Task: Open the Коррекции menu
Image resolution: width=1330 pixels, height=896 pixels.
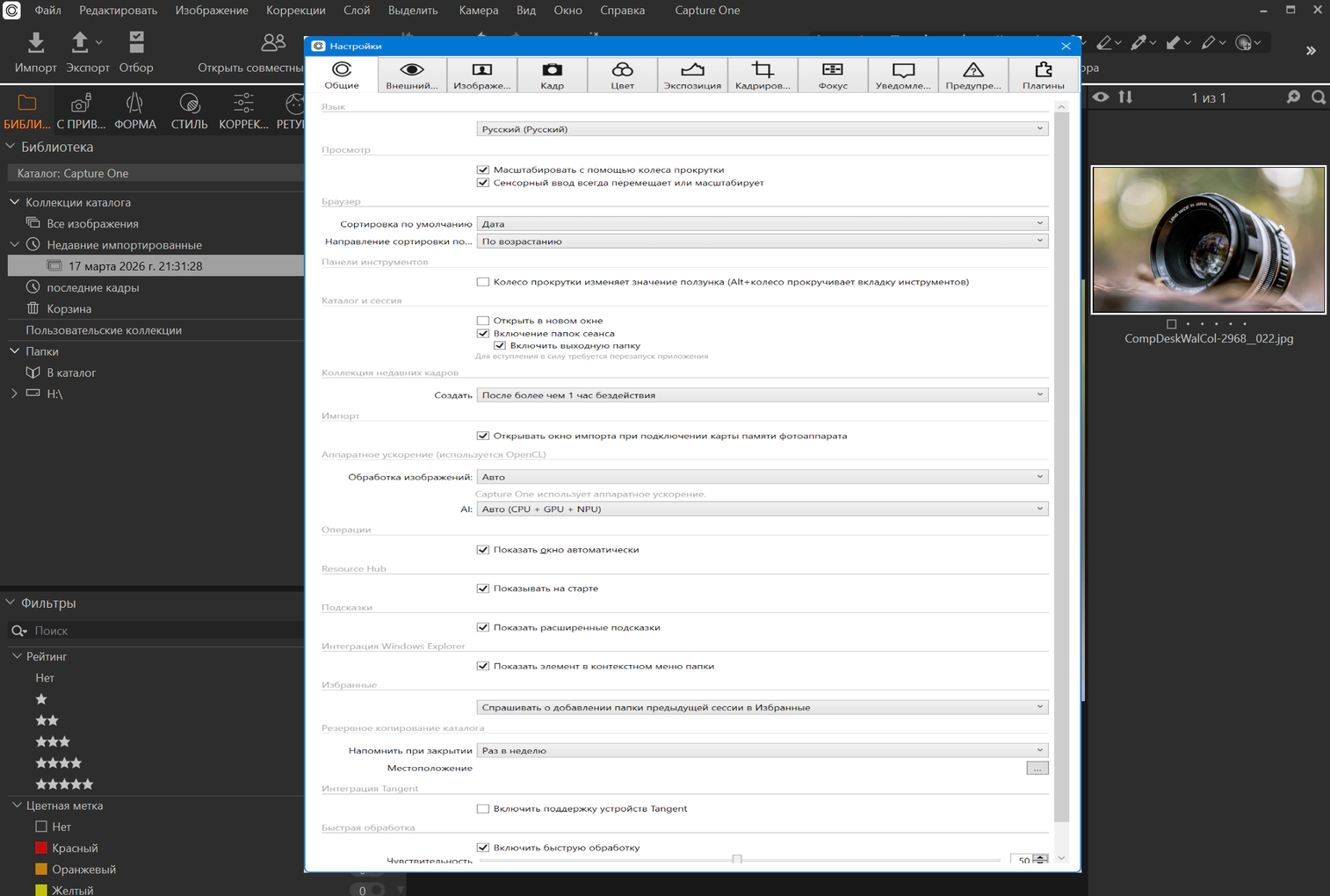Action: pos(295,11)
